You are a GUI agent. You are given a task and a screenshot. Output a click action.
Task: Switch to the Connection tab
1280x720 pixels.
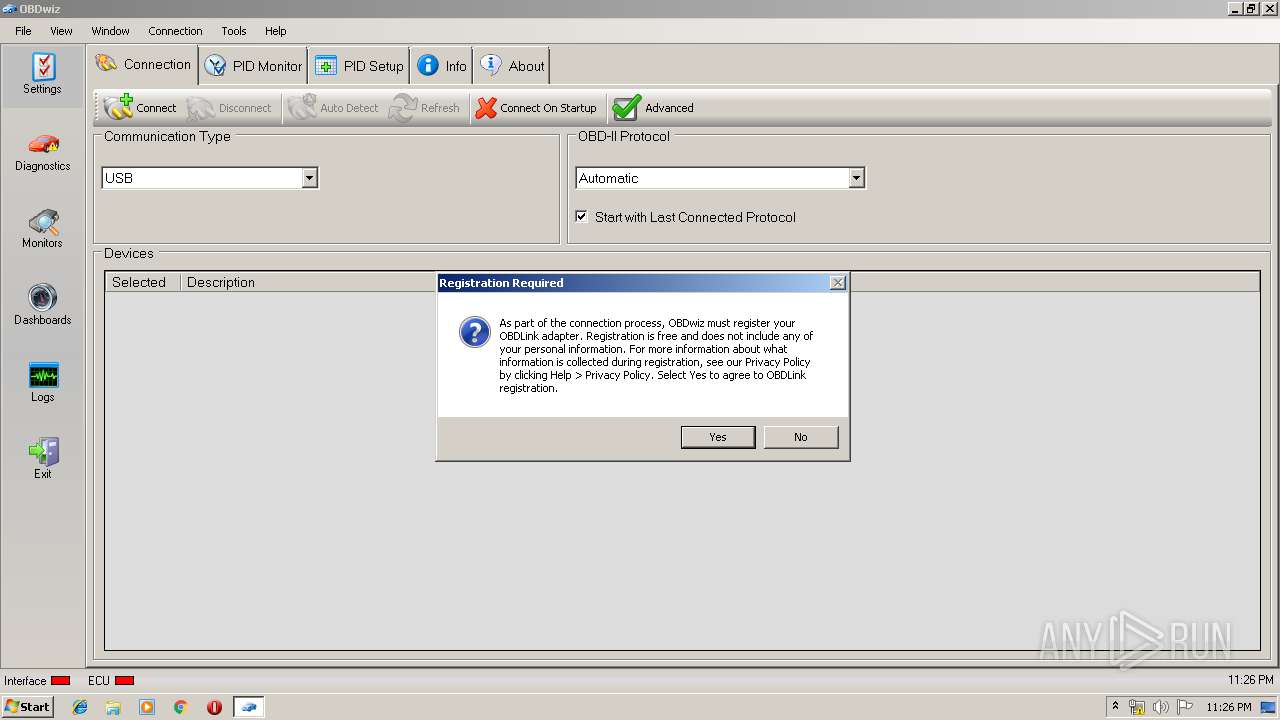click(x=143, y=65)
